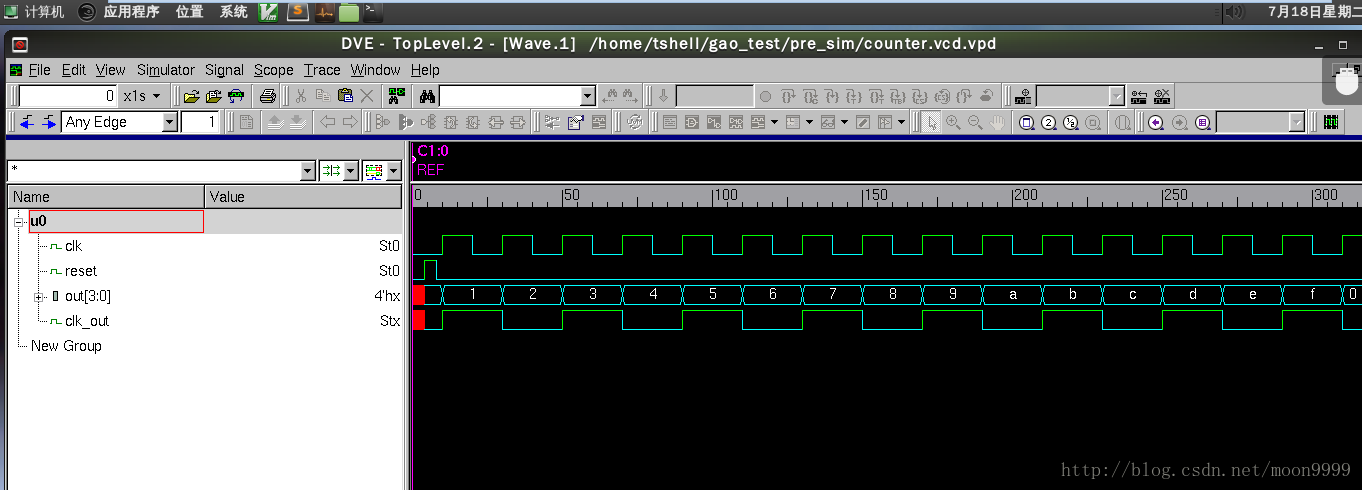This screenshot has width=1362, height=490.
Task: Jump to previous edge arrow icon
Action: 27,122
